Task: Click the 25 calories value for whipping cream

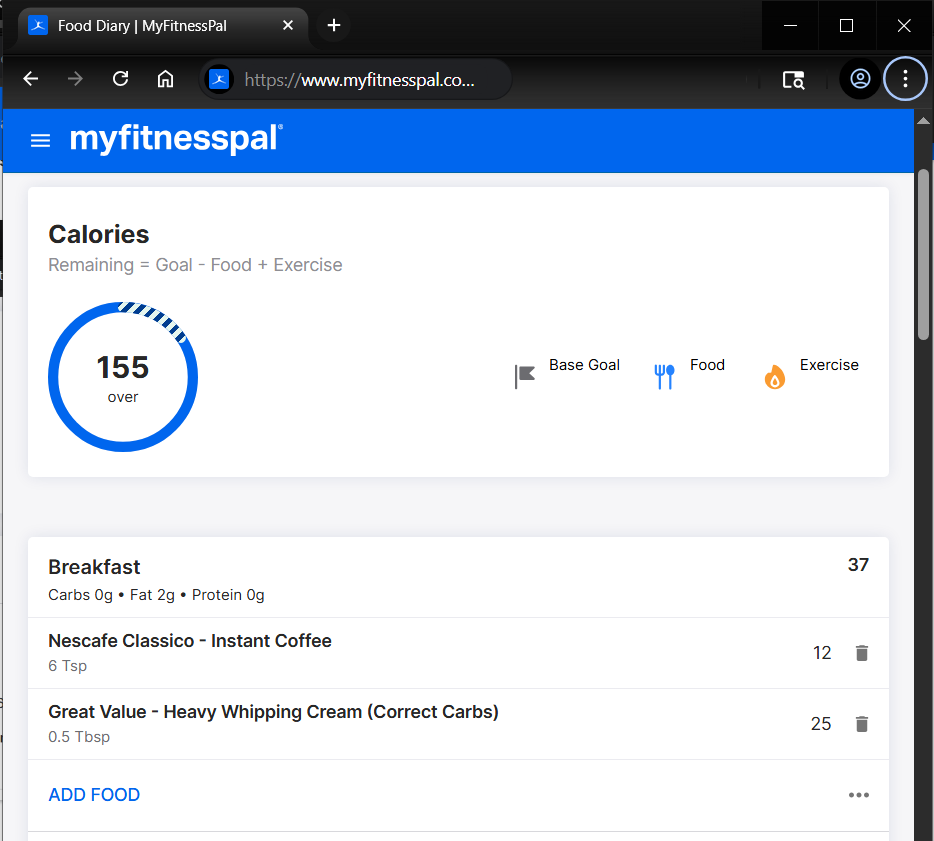Action: pyautogui.click(x=821, y=724)
